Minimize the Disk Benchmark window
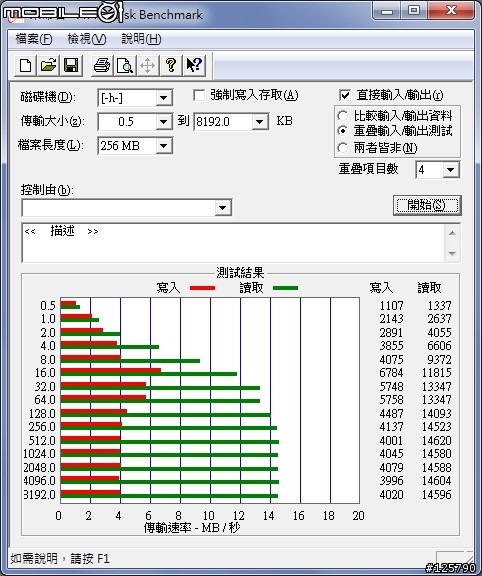The width and height of the screenshot is (482, 576). [387, 11]
